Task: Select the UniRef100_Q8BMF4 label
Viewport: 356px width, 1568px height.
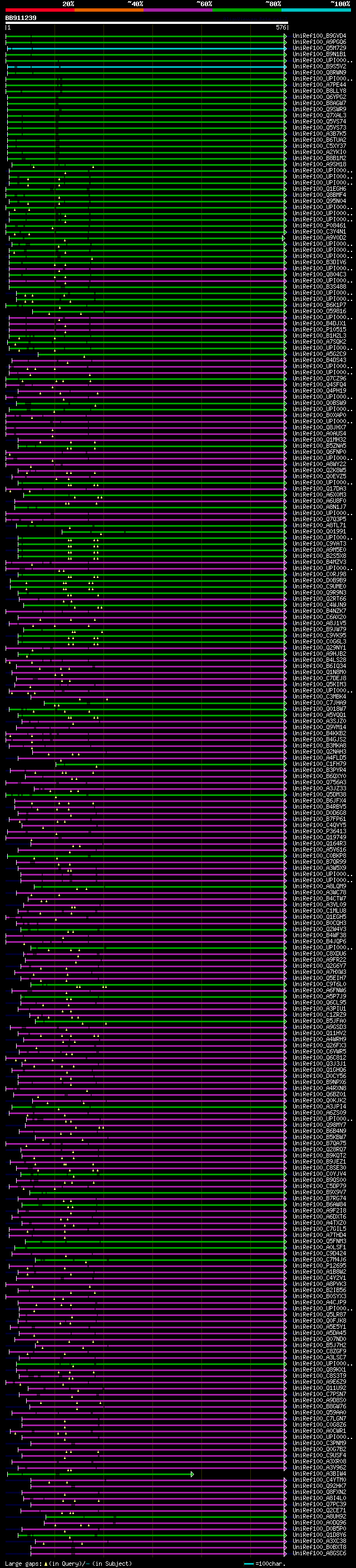Action: (319, 195)
